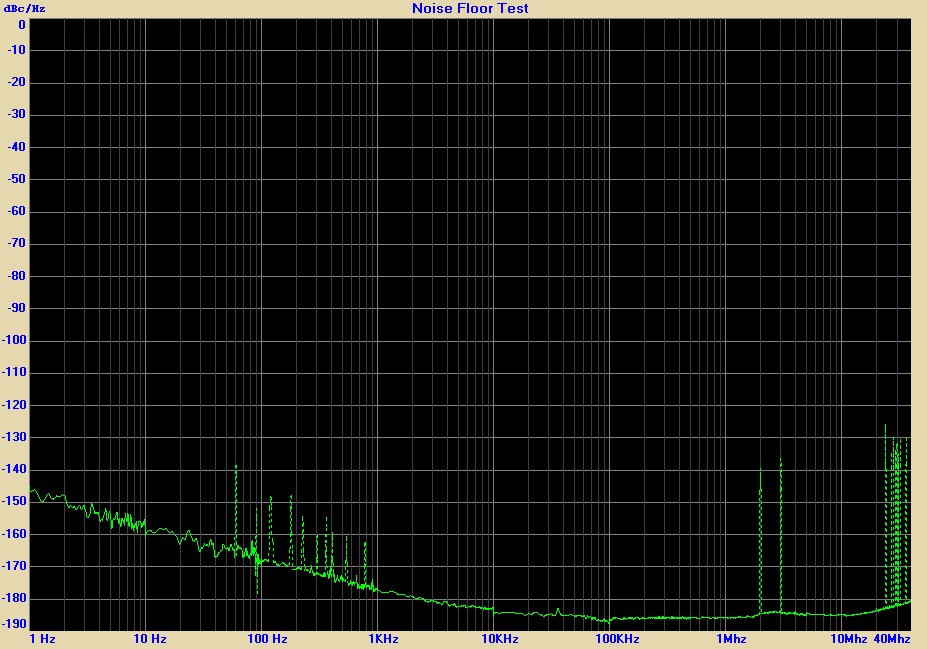Click the -110 y-axis label

[x=14, y=372]
